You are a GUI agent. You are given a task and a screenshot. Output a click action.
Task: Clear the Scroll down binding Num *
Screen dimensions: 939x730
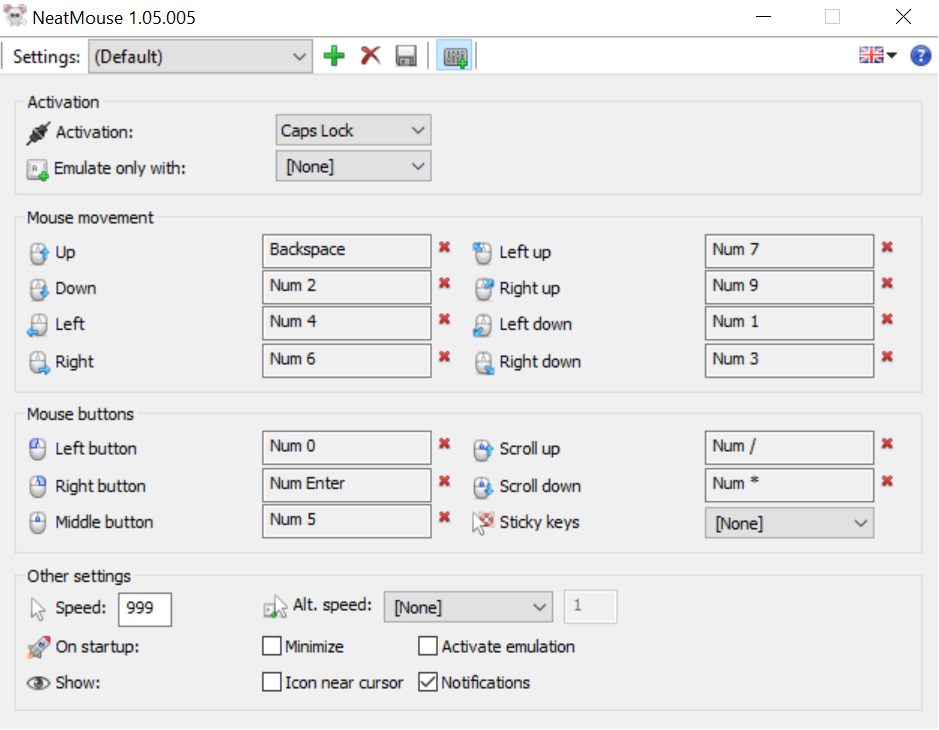pos(887,481)
